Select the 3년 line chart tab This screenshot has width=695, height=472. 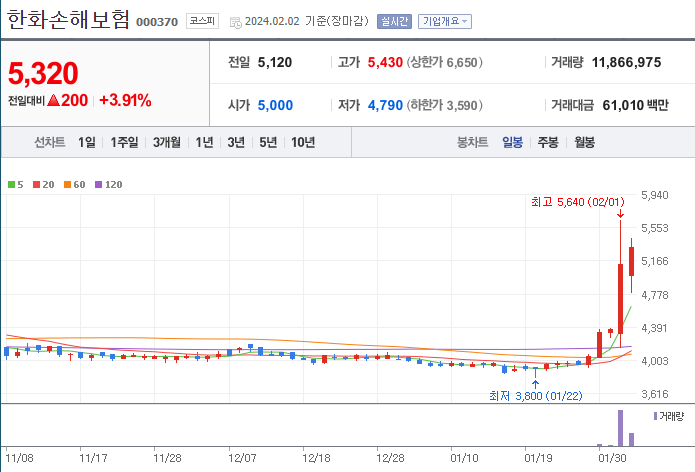236,142
